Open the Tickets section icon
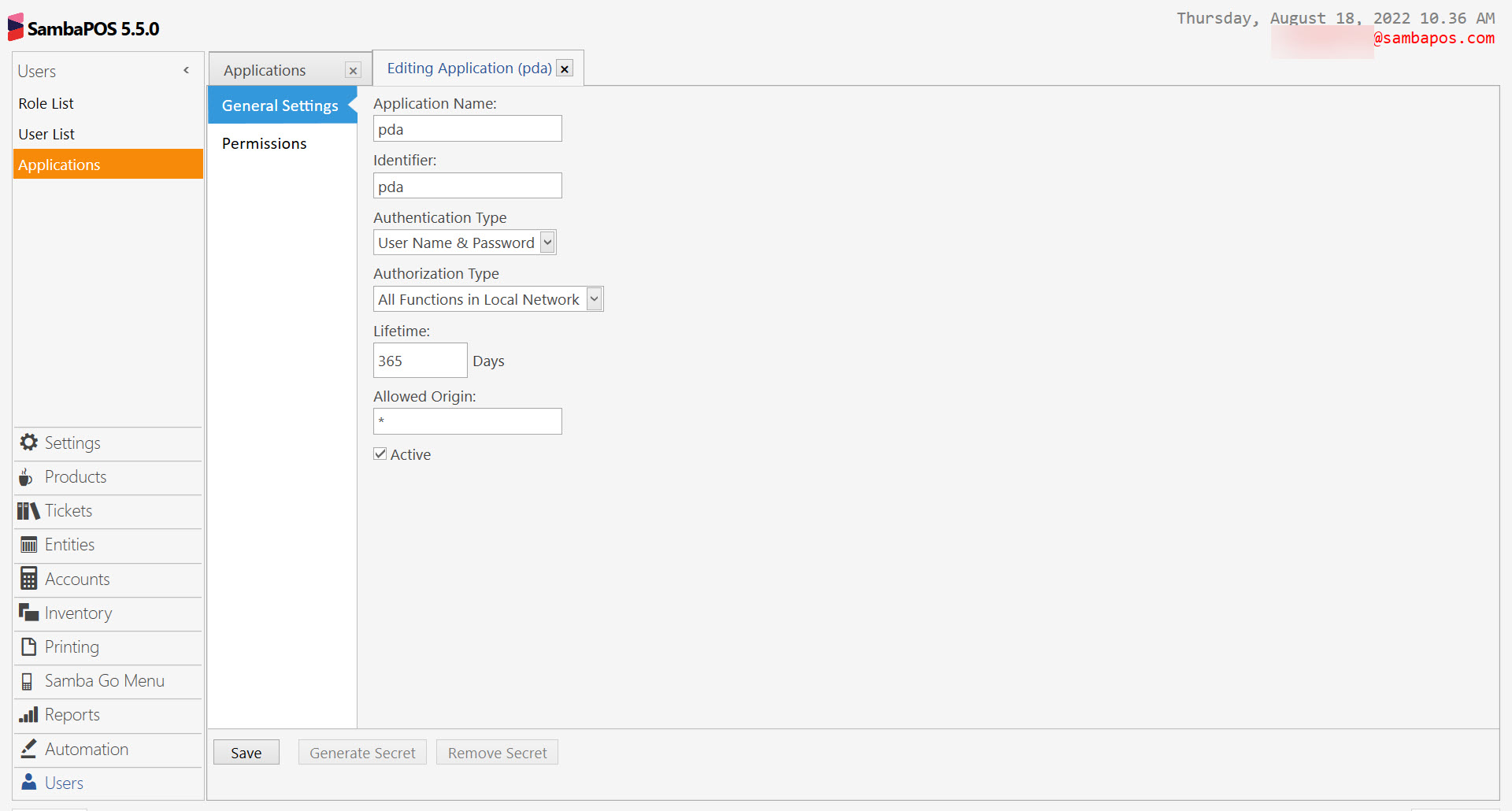Viewport: 1512px width, 811px height. point(28,510)
